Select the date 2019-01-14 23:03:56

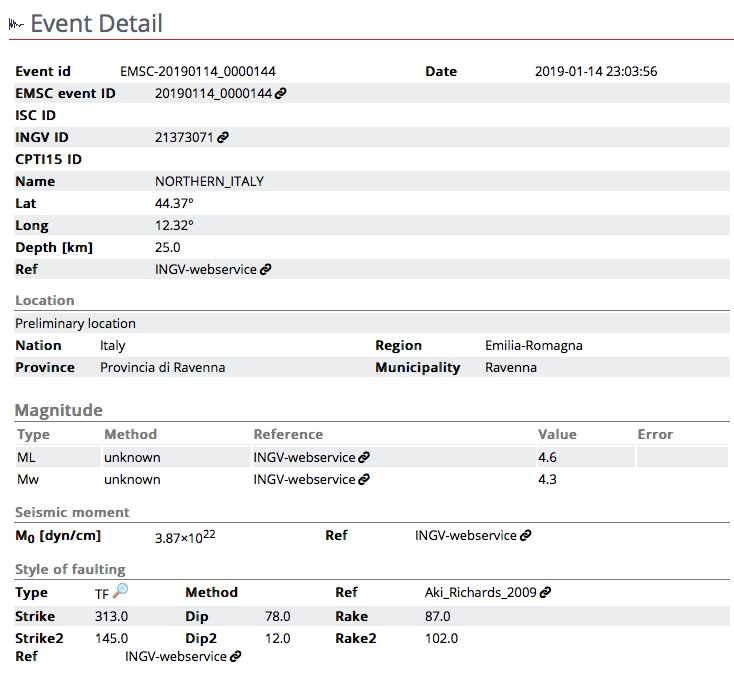point(596,72)
